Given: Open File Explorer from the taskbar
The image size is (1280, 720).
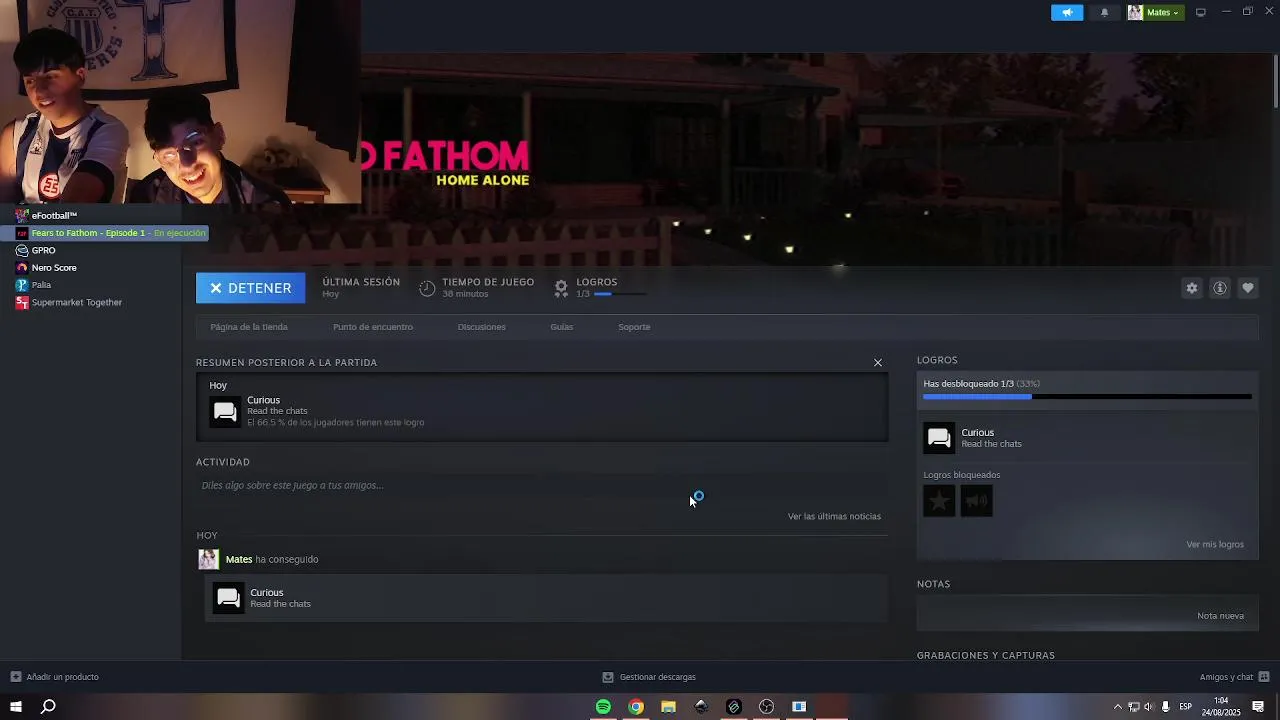Looking at the screenshot, I should tap(668, 707).
